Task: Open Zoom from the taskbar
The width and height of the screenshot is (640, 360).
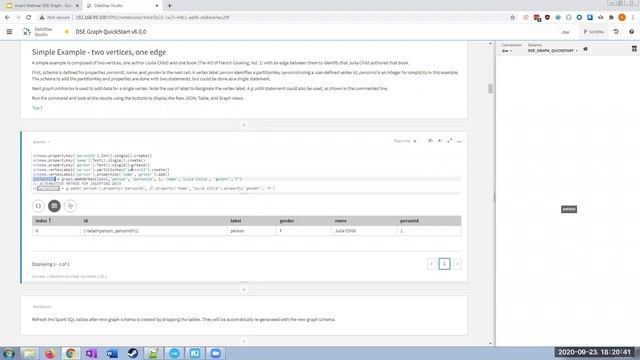Action: [x=216, y=353]
